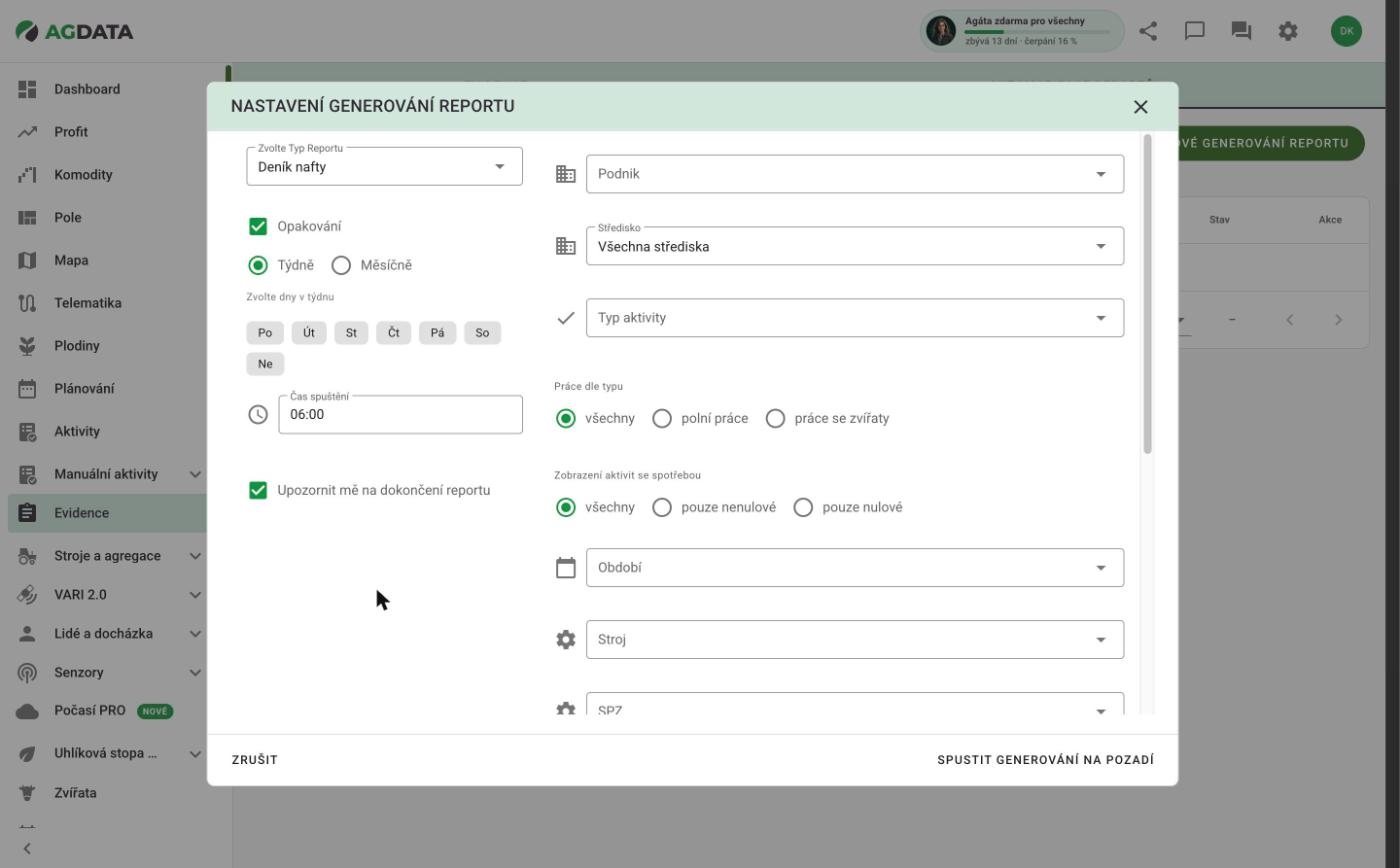Open Evidence in the sidebar

coord(108,513)
